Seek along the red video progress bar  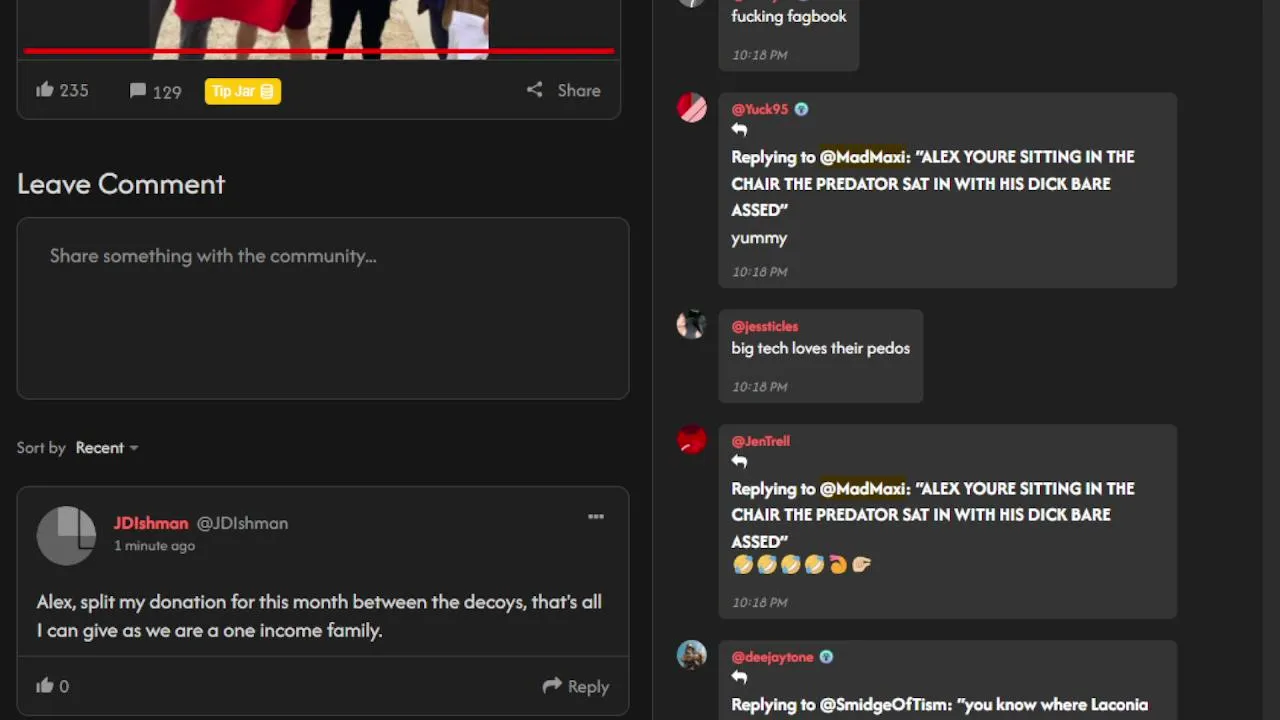pyautogui.click(x=319, y=50)
